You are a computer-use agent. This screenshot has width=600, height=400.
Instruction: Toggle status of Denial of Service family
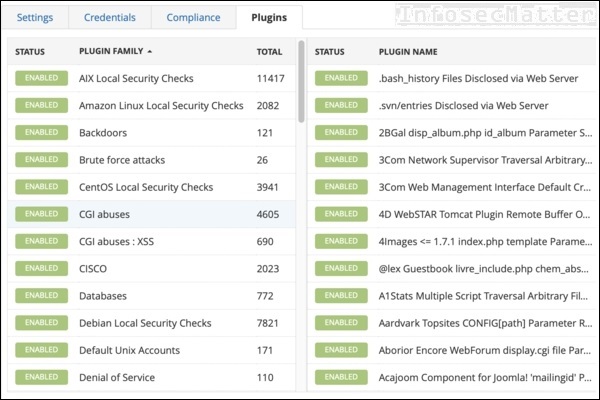41,377
